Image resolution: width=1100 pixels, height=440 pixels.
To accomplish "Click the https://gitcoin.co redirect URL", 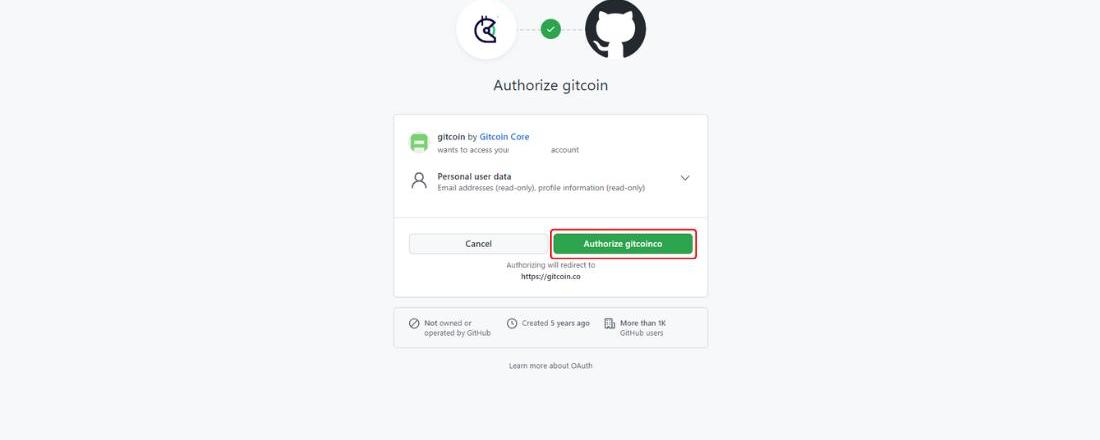I will pyautogui.click(x=551, y=276).
